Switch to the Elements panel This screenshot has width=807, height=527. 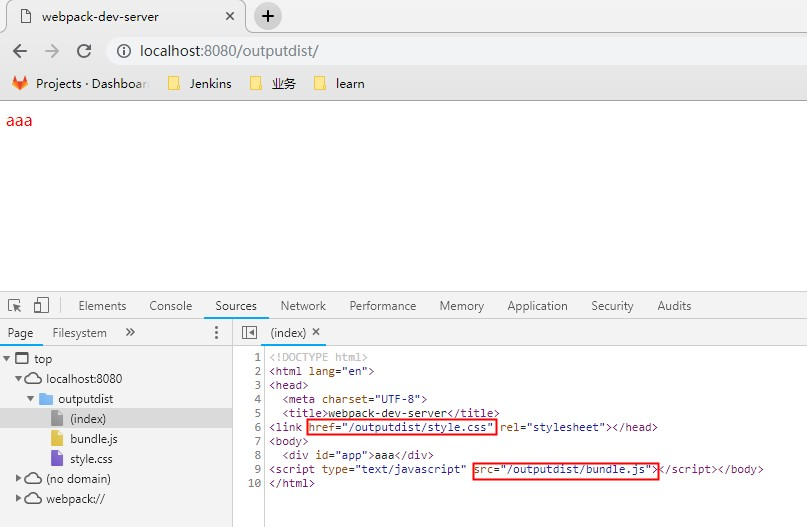point(102,306)
